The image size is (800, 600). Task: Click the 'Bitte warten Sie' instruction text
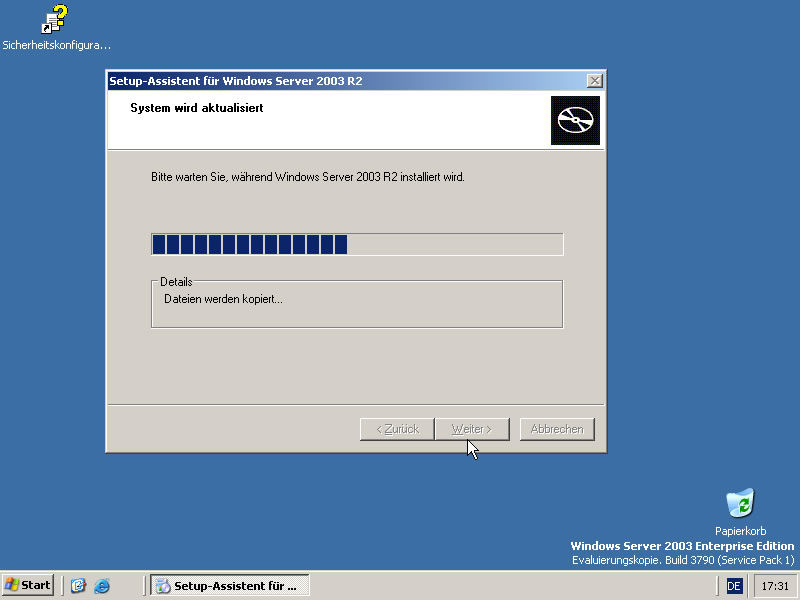point(307,177)
